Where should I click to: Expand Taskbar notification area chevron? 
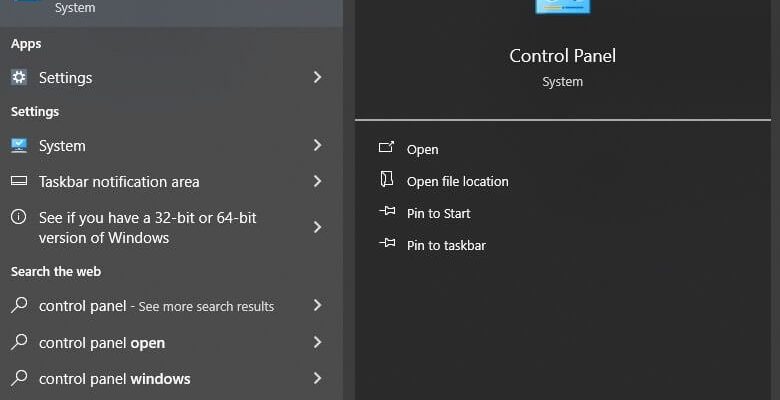317,181
